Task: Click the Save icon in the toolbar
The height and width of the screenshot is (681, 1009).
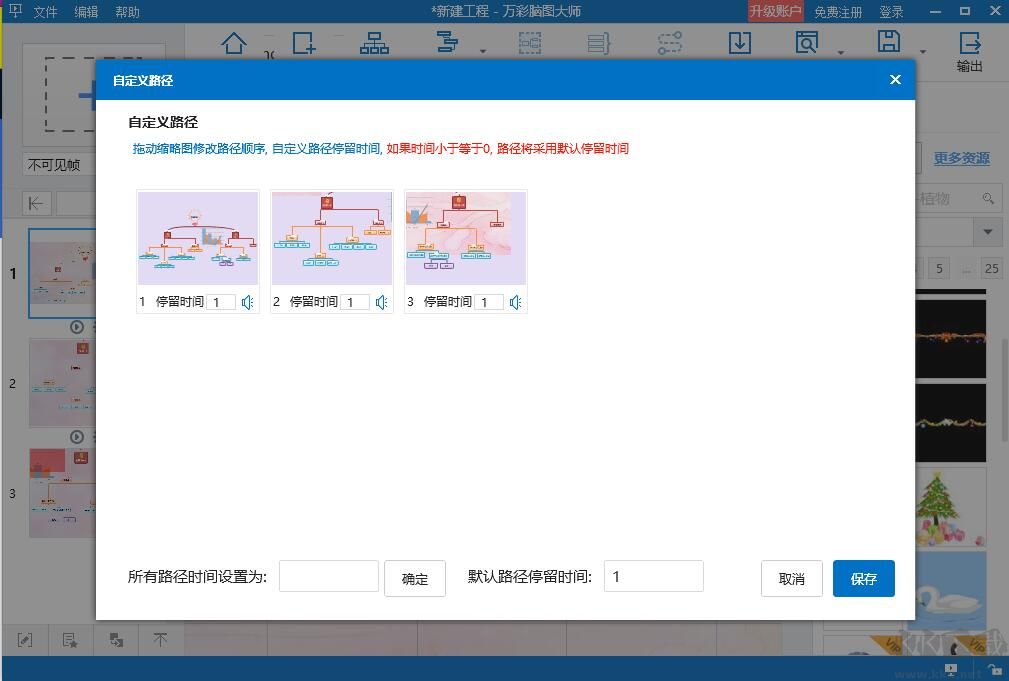Action: tap(888, 43)
